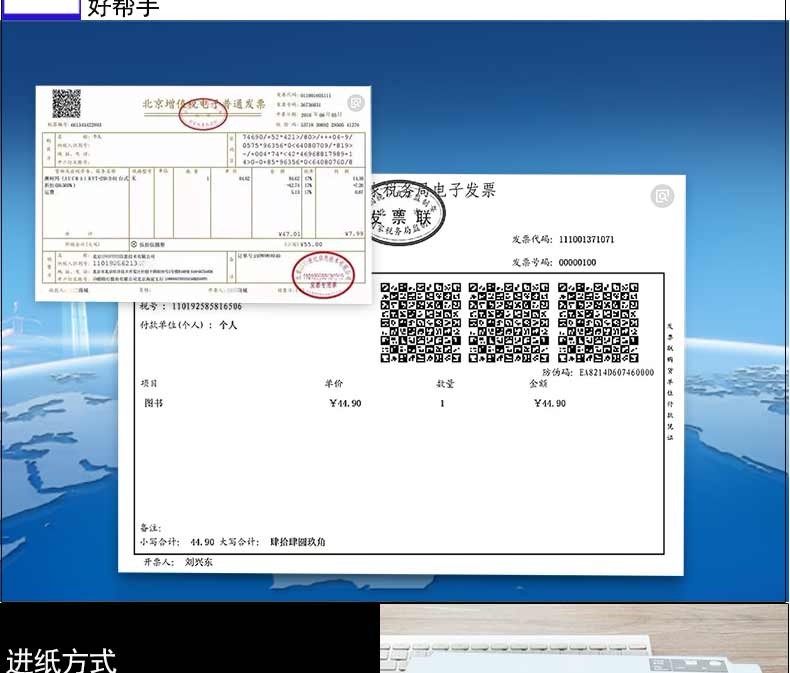The height and width of the screenshot is (673, 790).
Task: Click the 金额 column header
Action: tap(538, 383)
